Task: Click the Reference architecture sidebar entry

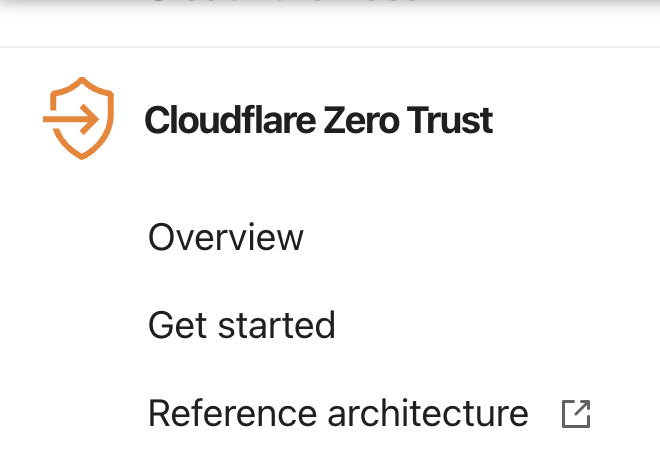Action: coord(338,413)
